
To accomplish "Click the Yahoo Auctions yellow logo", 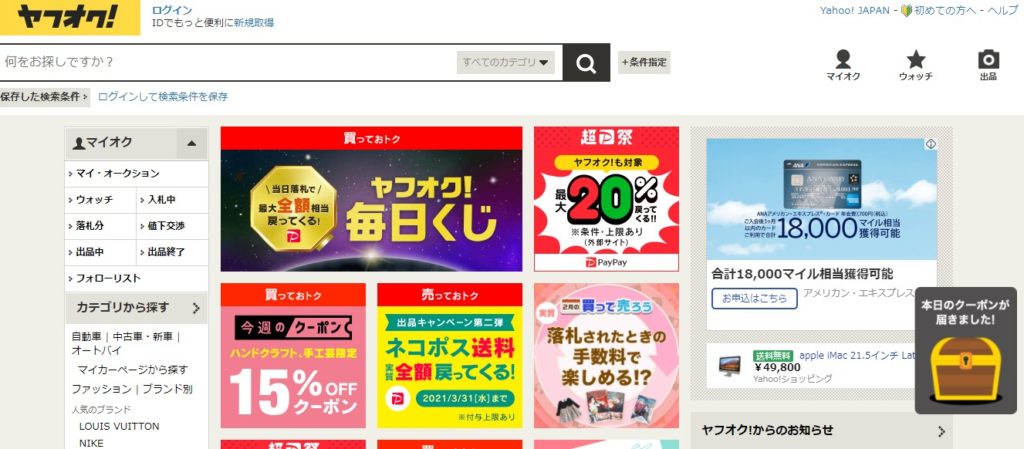I will point(70,17).
